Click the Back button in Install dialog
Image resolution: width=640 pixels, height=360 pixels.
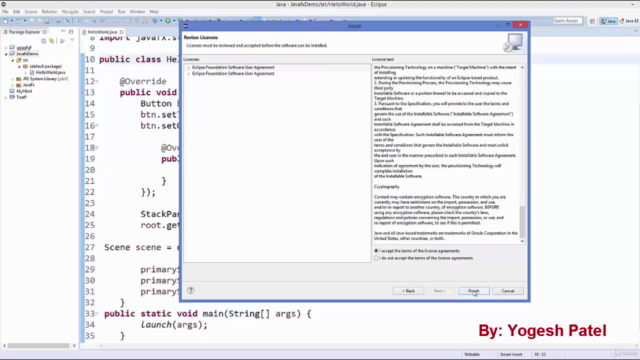pos(408,291)
